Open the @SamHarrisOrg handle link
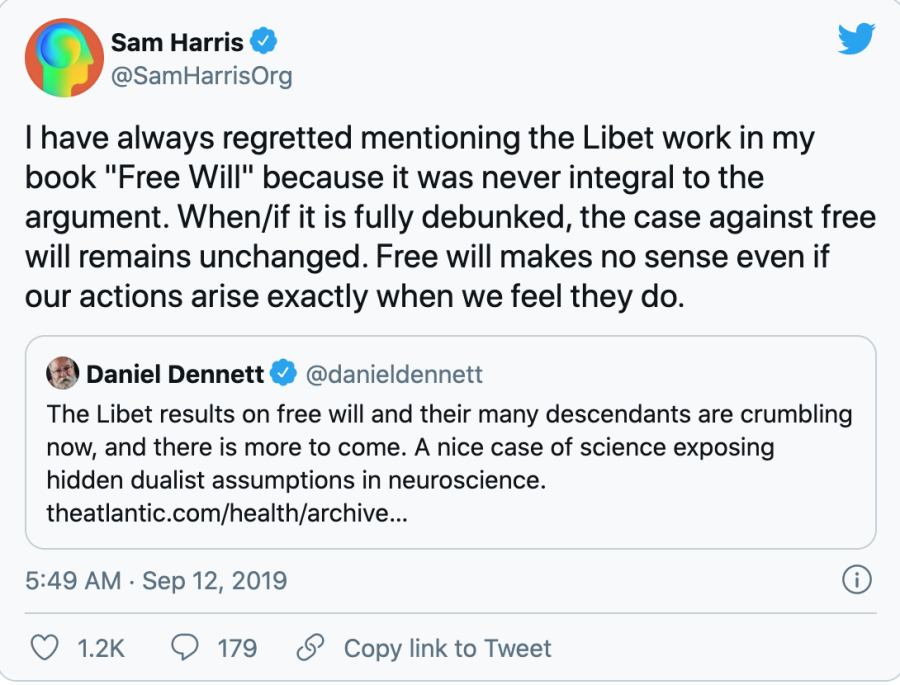Viewport: 900px width, 685px height. (x=201, y=76)
